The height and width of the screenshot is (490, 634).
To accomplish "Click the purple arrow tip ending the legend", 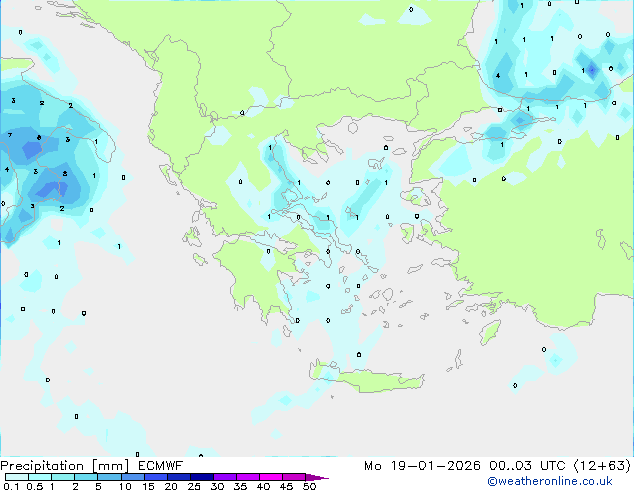I will point(317,477).
